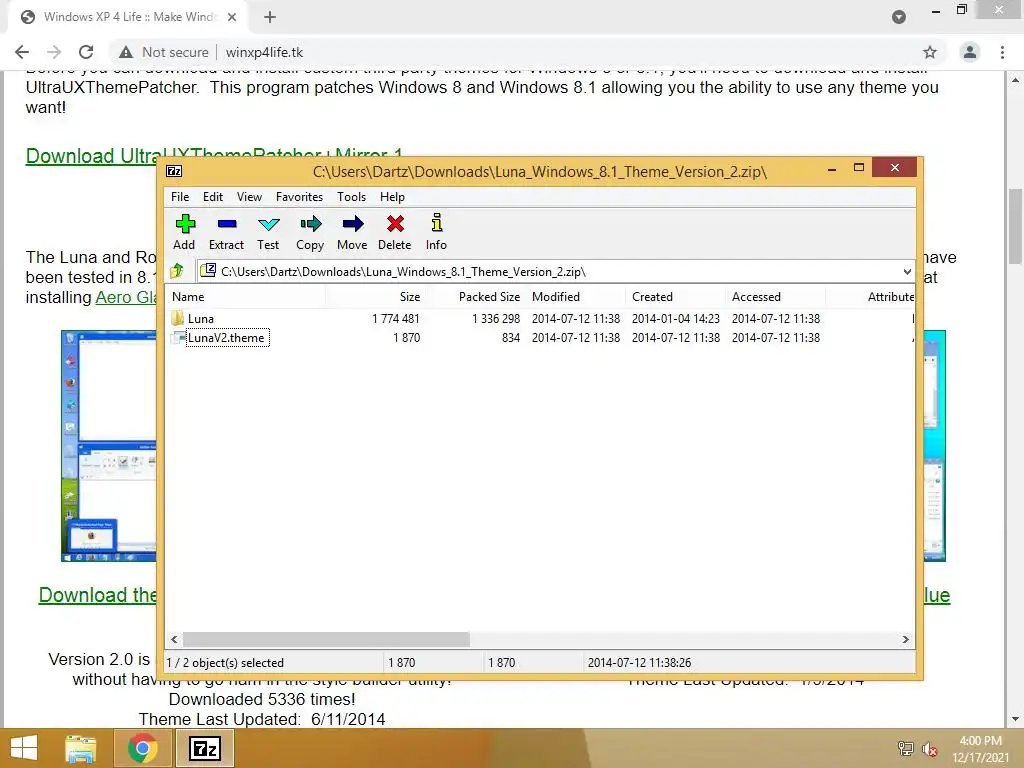The height and width of the screenshot is (768, 1024).
Task: Go up one folder level in 7-Zip
Action: point(177,271)
